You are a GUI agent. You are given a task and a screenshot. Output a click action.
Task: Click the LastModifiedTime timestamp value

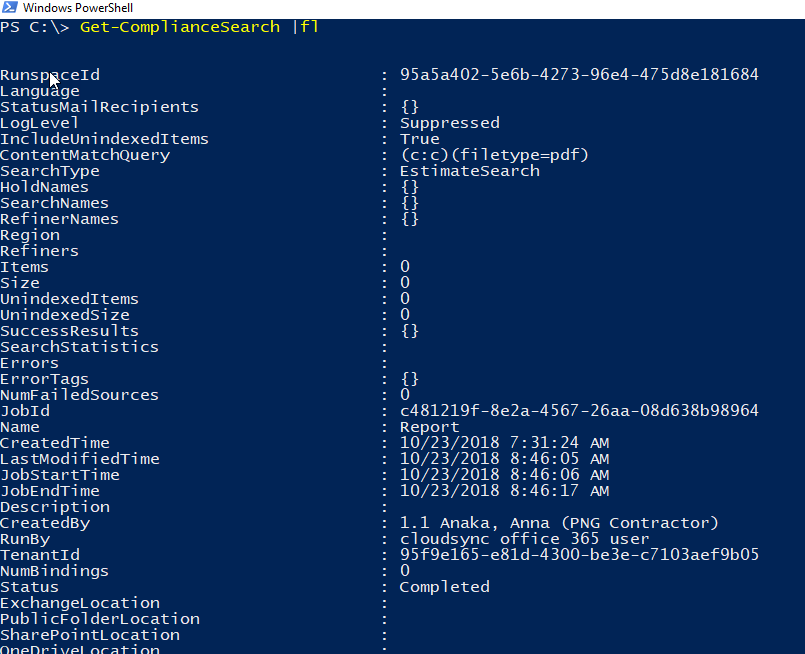pyautogui.click(x=504, y=459)
